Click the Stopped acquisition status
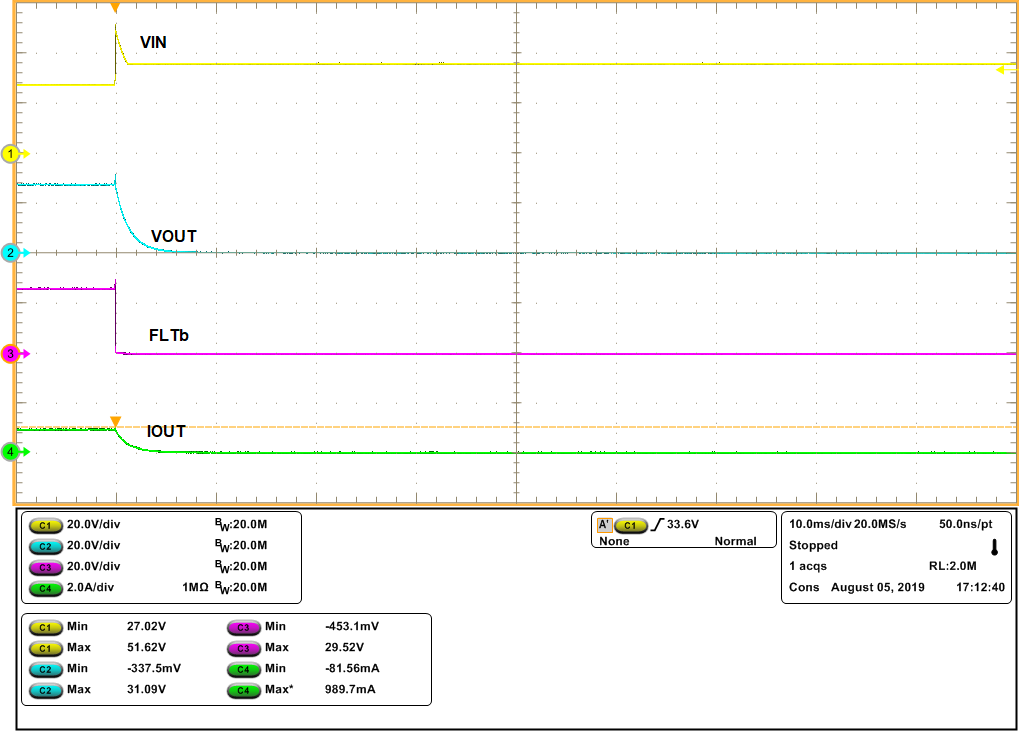Screen dimensions: 1024x736 [812, 545]
